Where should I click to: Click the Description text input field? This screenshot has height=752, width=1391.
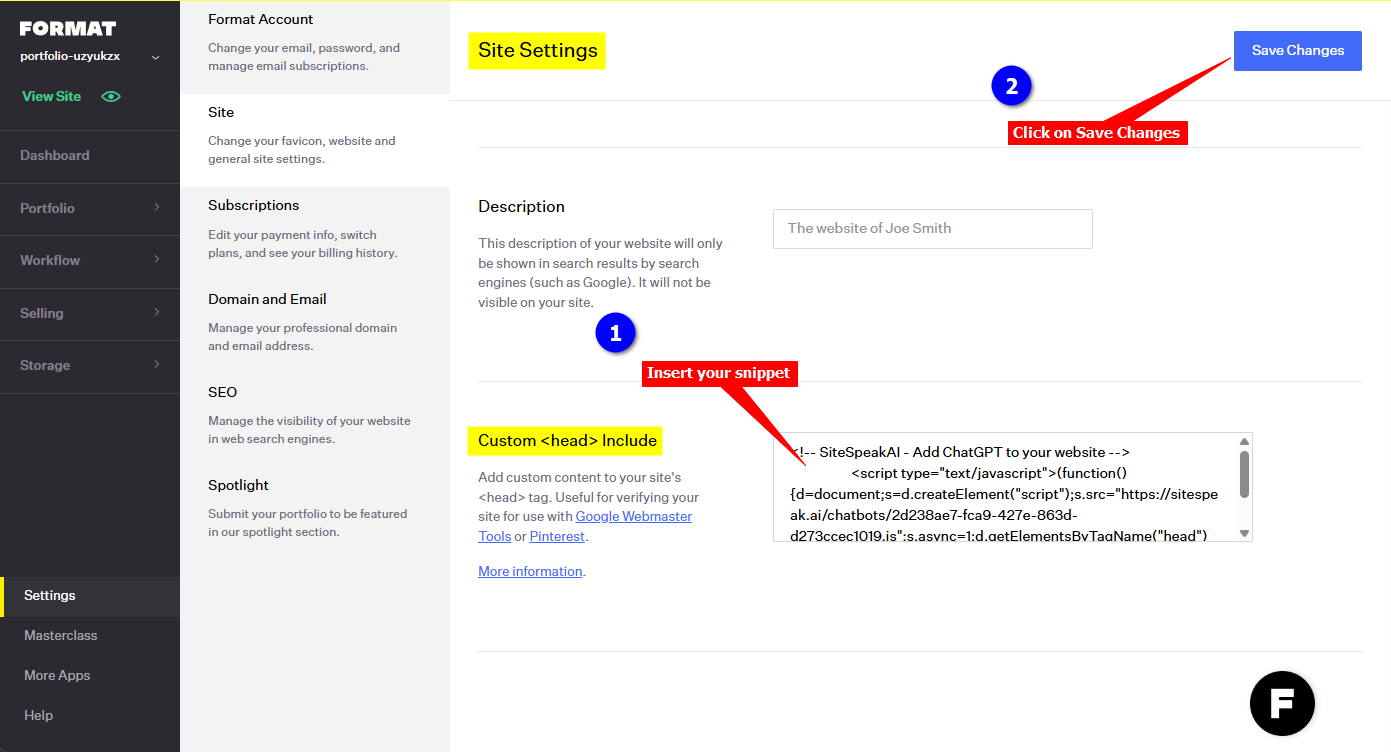pyautogui.click(x=932, y=229)
